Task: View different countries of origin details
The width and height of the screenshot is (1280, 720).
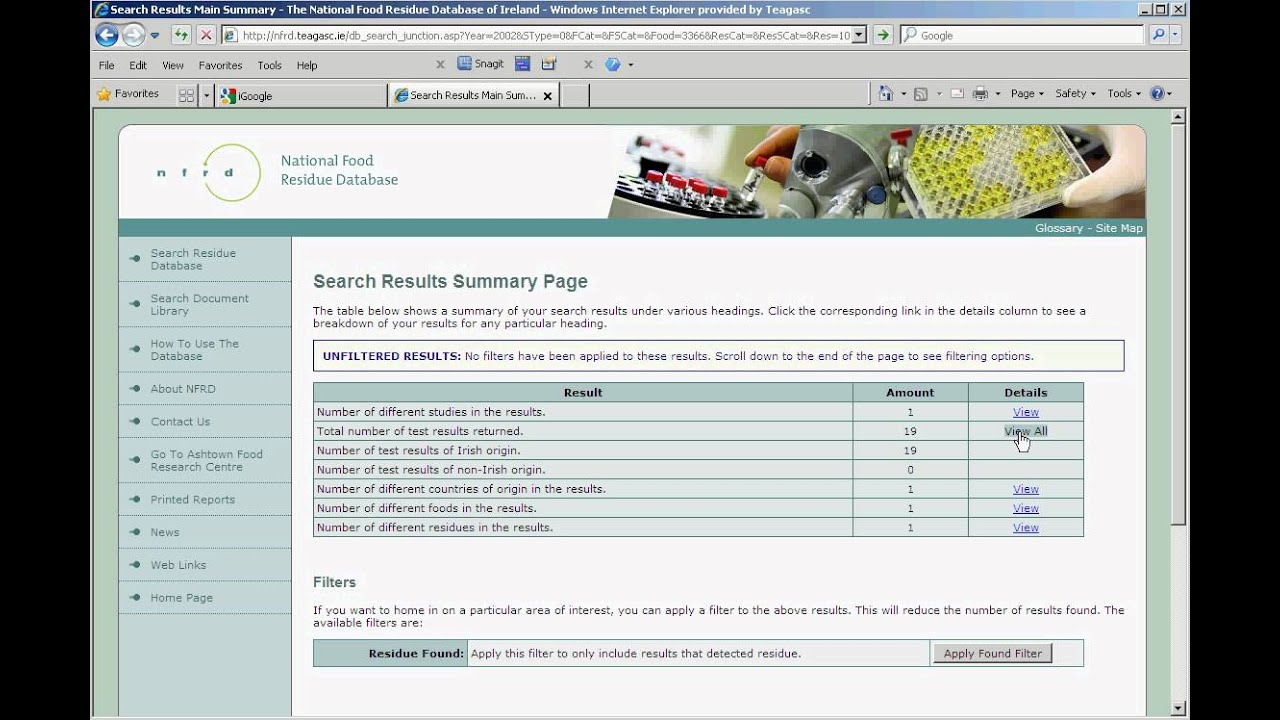Action: pos(1025,489)
